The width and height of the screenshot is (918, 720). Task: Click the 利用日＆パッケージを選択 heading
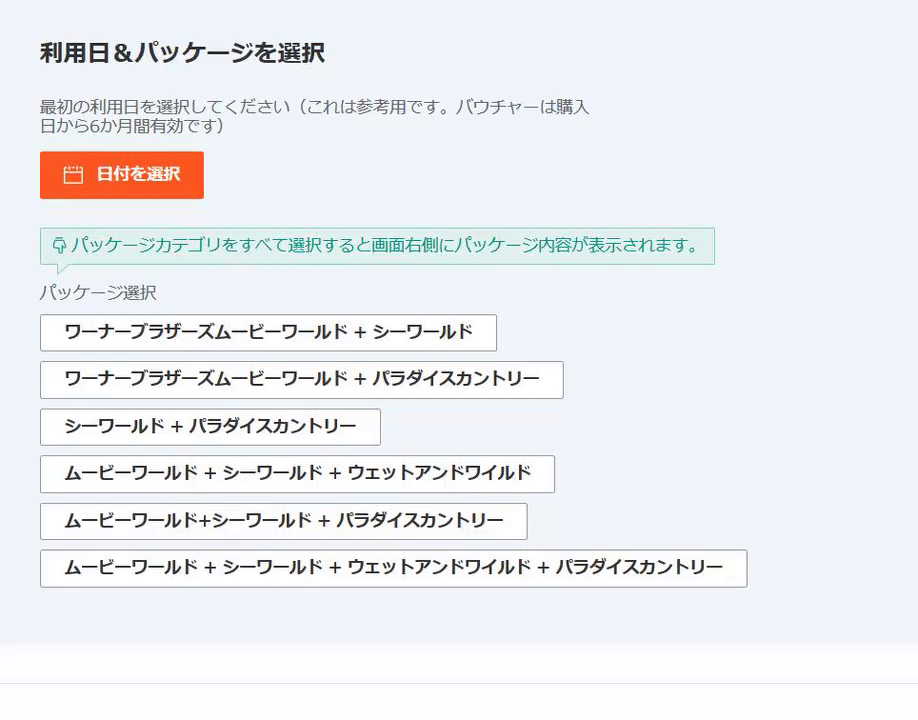[x=182, y=53]
